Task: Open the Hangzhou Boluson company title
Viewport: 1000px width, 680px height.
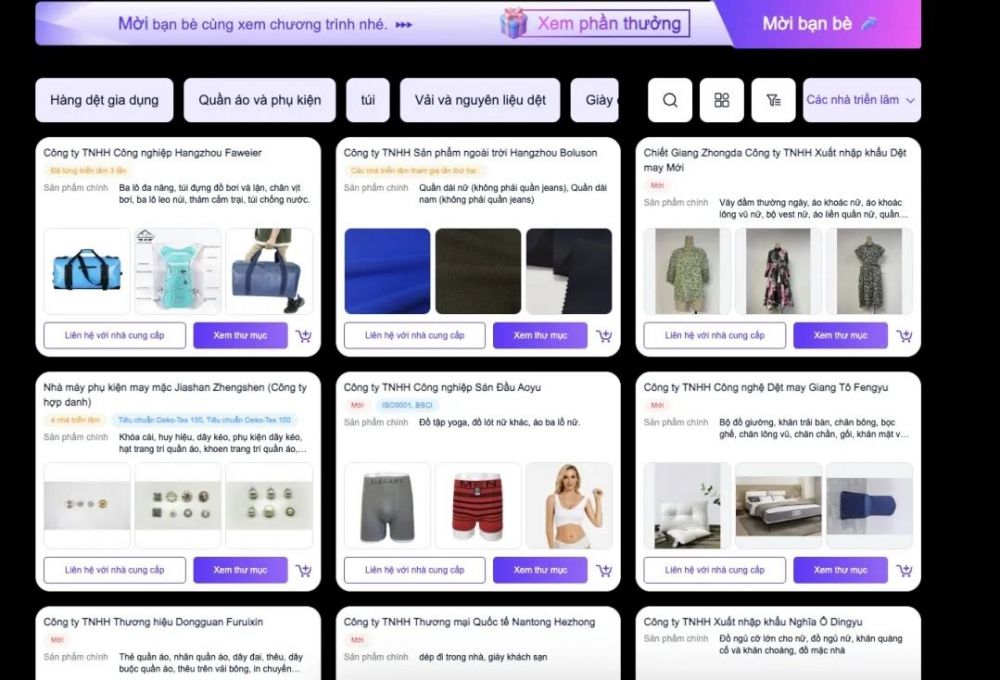Action: pyautogui.click(x=471, y=153)
